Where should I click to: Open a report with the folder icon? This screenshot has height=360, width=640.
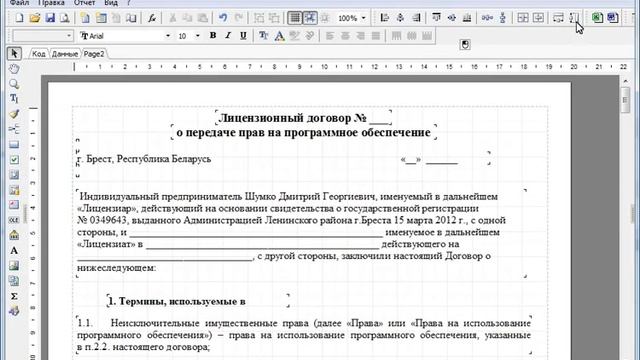(35, 18)
